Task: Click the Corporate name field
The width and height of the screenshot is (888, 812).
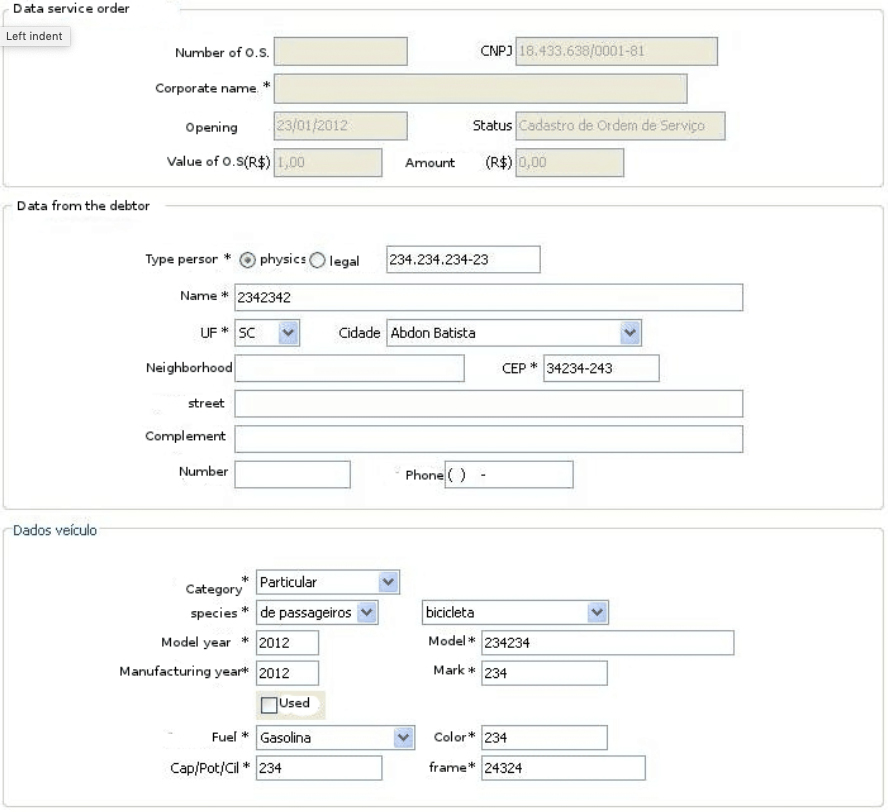Action: 480,88
